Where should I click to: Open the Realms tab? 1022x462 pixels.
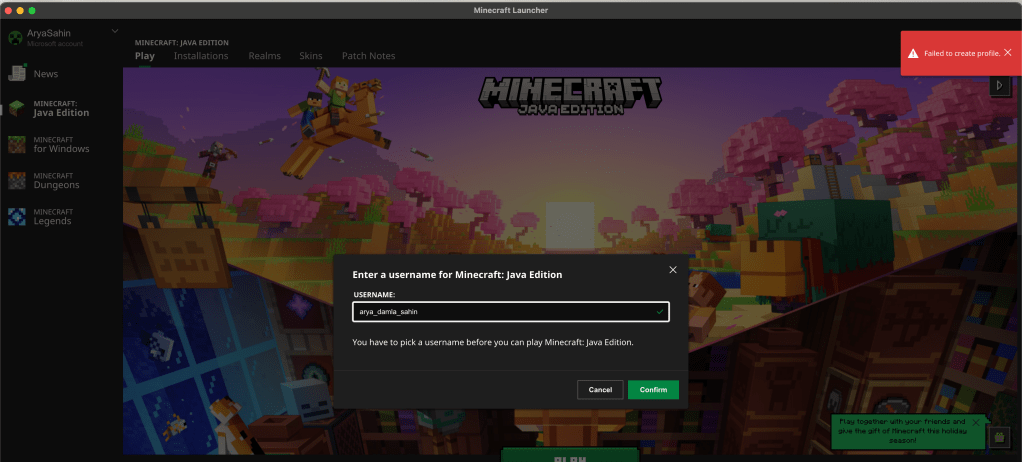264,56
